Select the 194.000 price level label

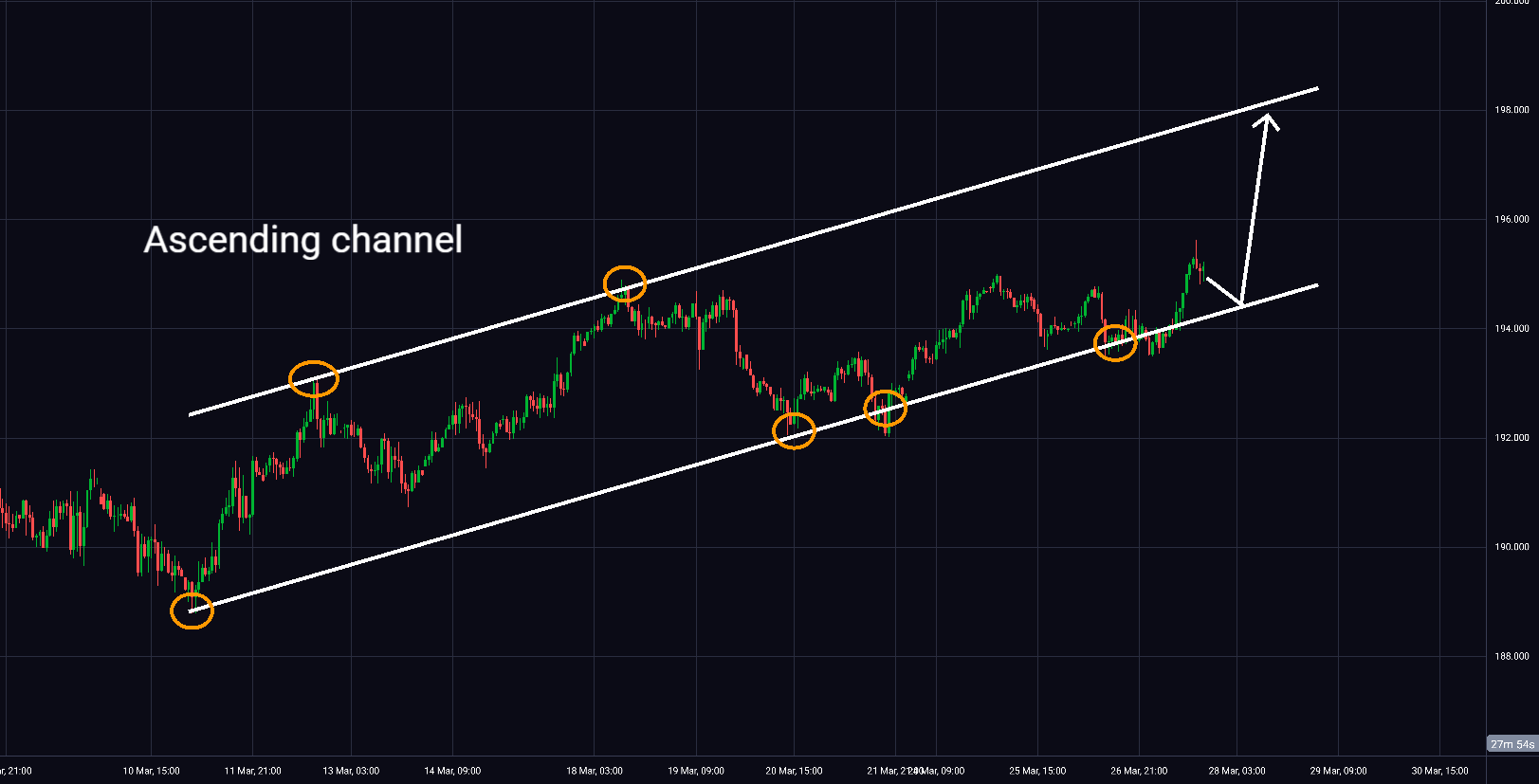point(1512,328)
